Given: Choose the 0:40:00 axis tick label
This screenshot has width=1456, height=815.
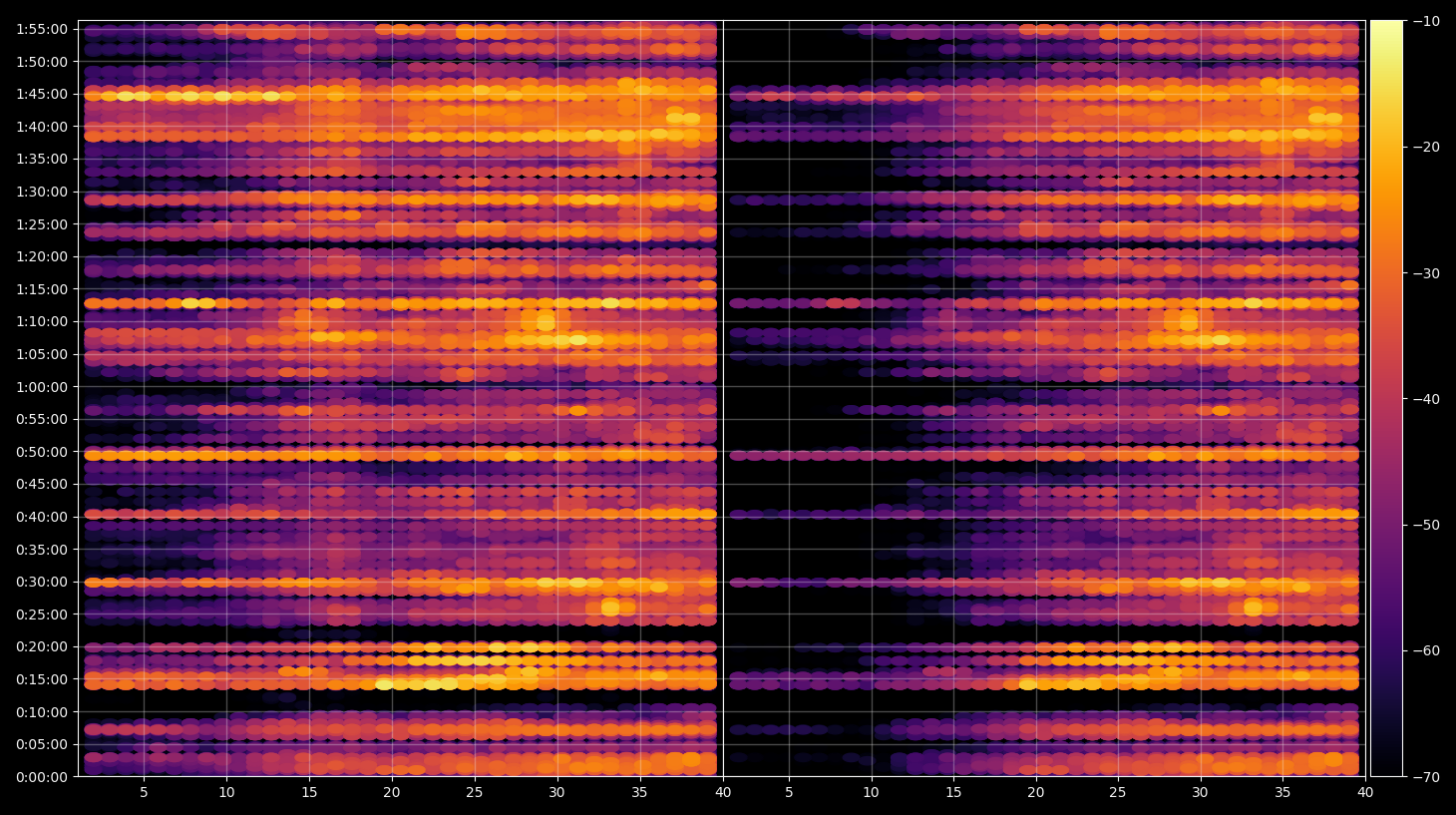Looking at the screenshot, I should tap(42, 517).
